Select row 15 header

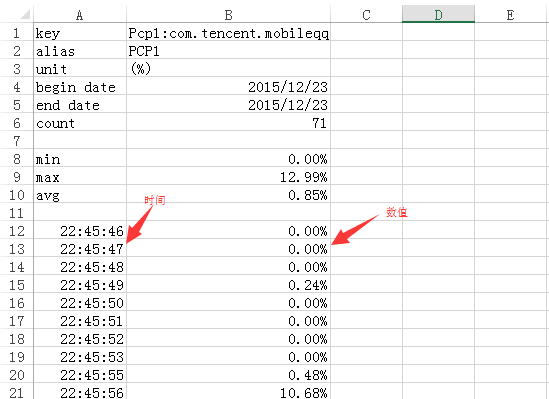pos(16,285)
